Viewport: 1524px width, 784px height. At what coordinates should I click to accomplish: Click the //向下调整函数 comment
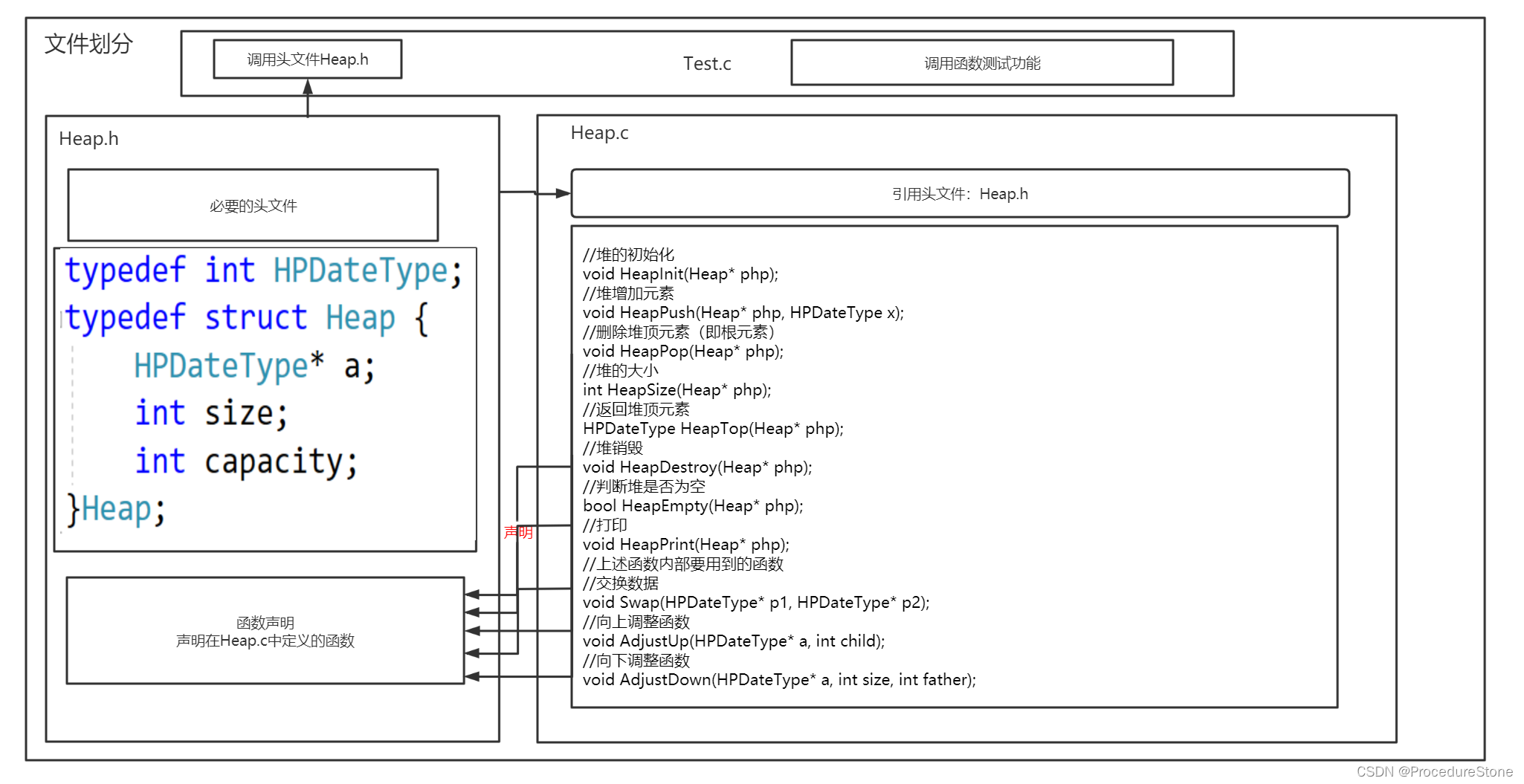click(x=636, y=661)
